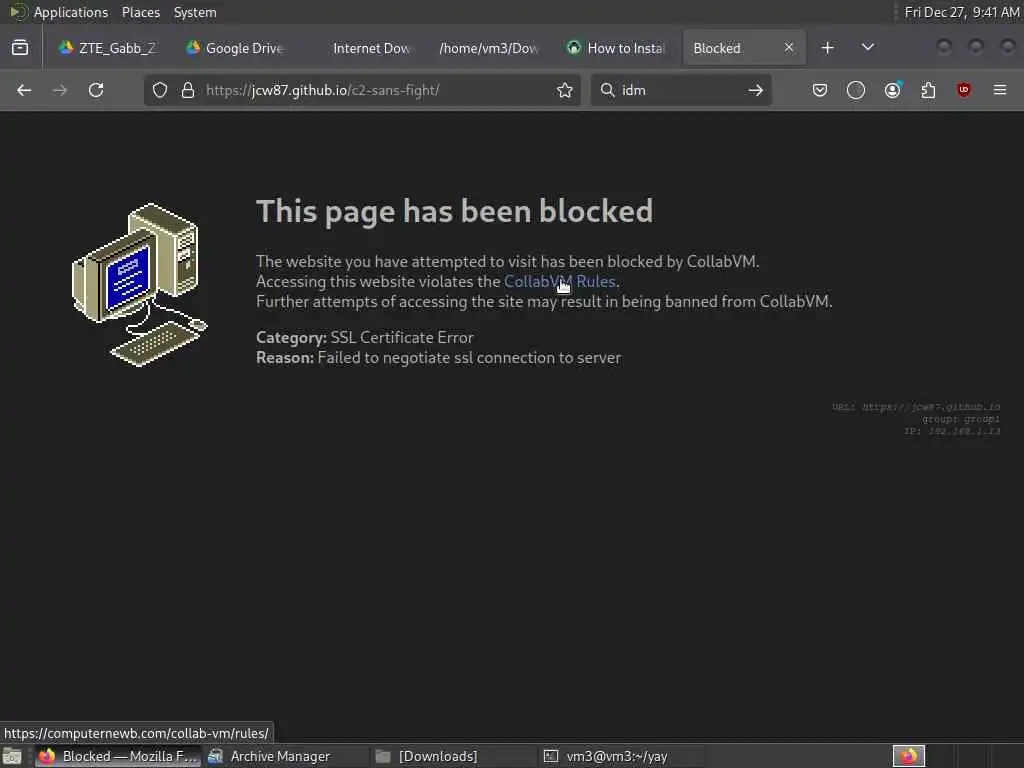
Task: Switch to the /home/vm3/Dow tab
Action: [488, 48]
